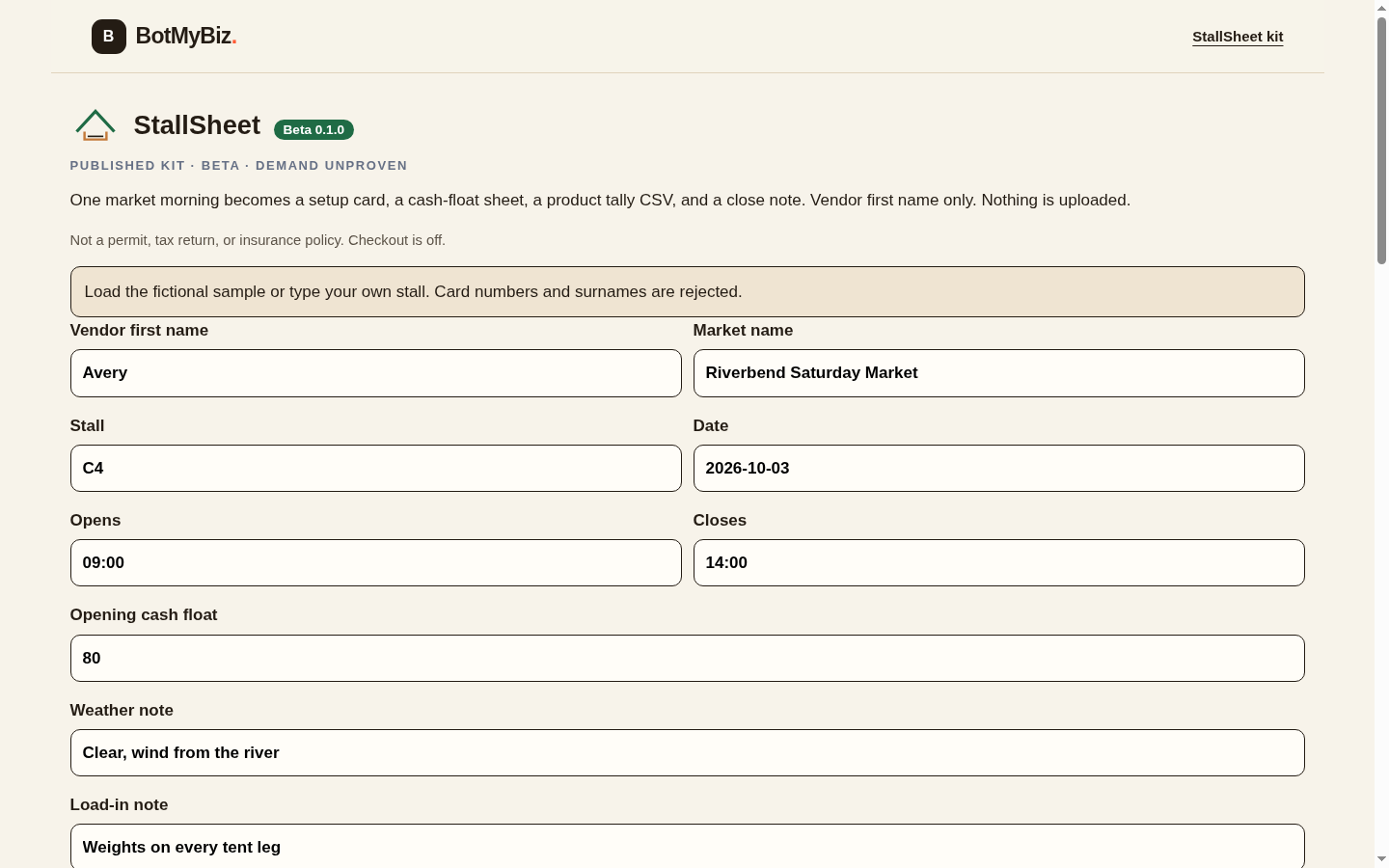Click the 'Weather note' label
The width and height of the screenshot is (1389, 868).
(122, 710)
